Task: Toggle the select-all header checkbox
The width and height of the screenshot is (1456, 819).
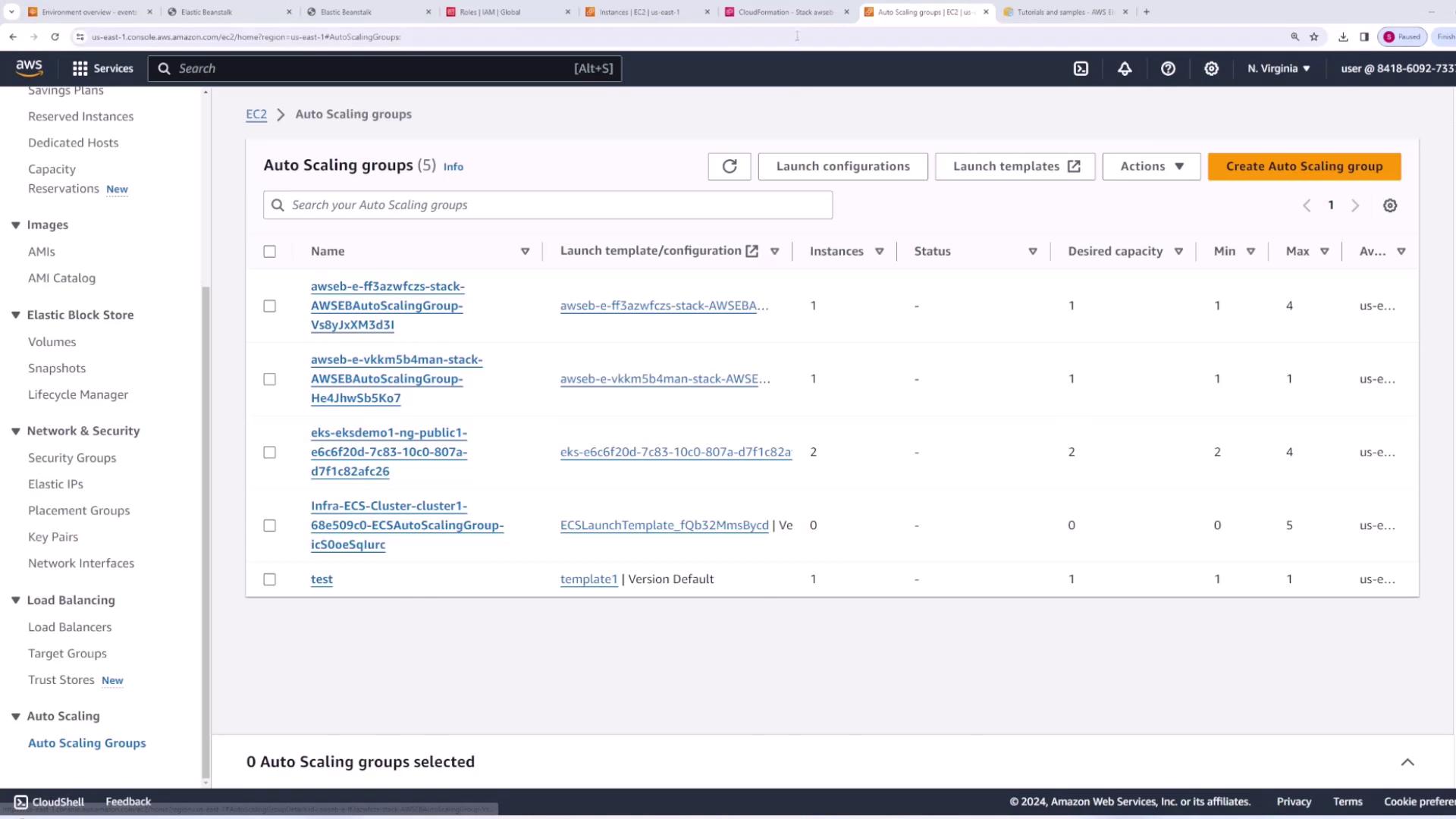Action: [269, 251]
